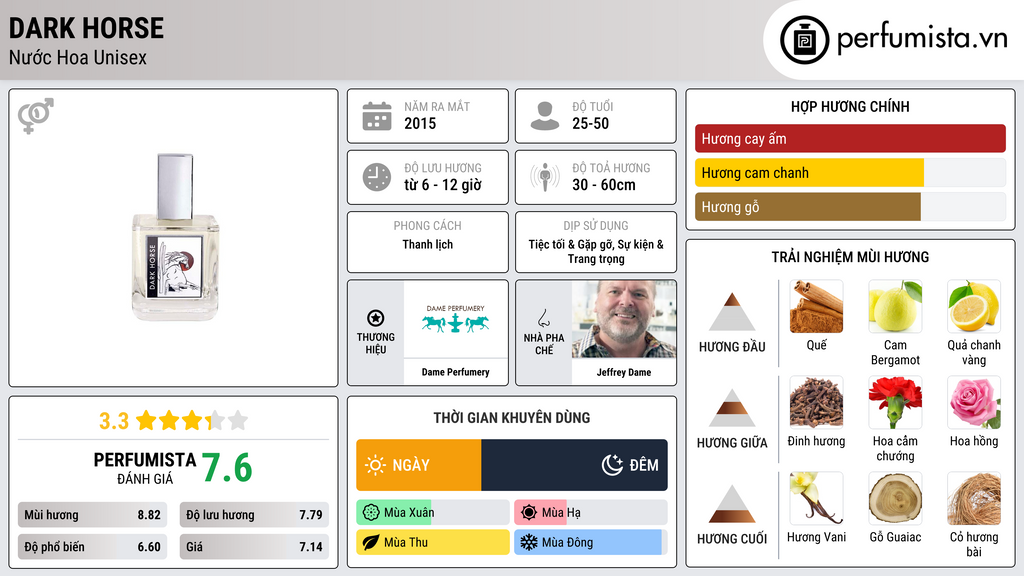Select the Mùa Thu season bar
The height and width of the screenshot is (576, 1024).
[433, 542]
